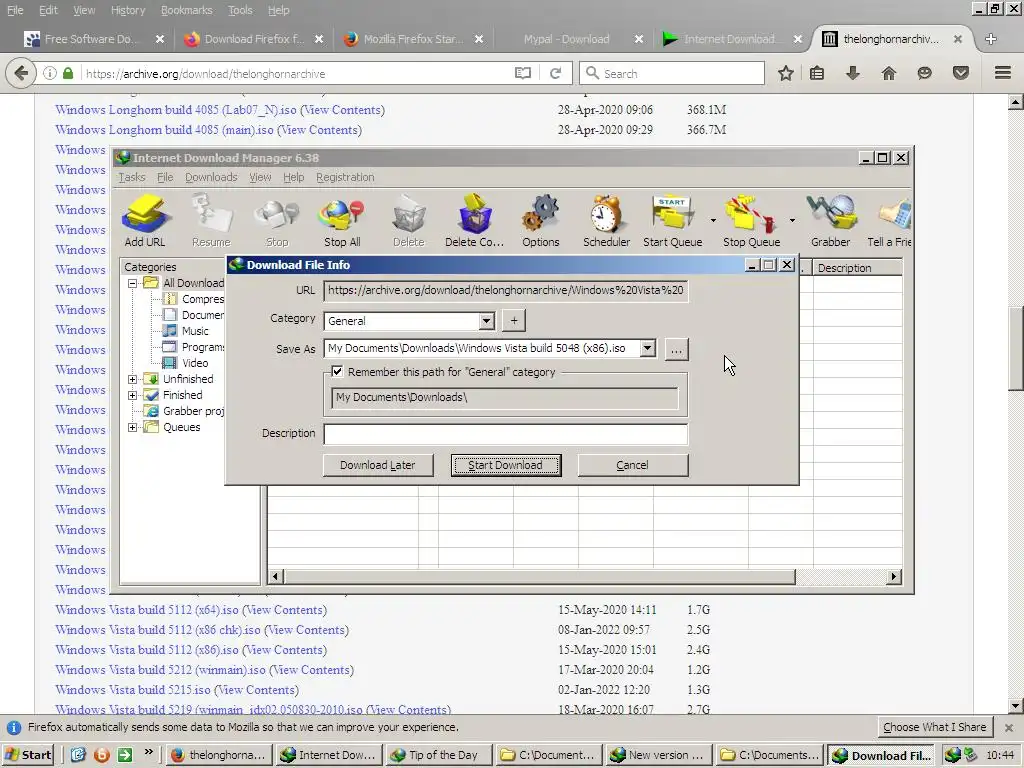
Task: Open Windows Longhorn build 4085 (main).iso link
Action: pyautogui.click(x=164, y=130)
